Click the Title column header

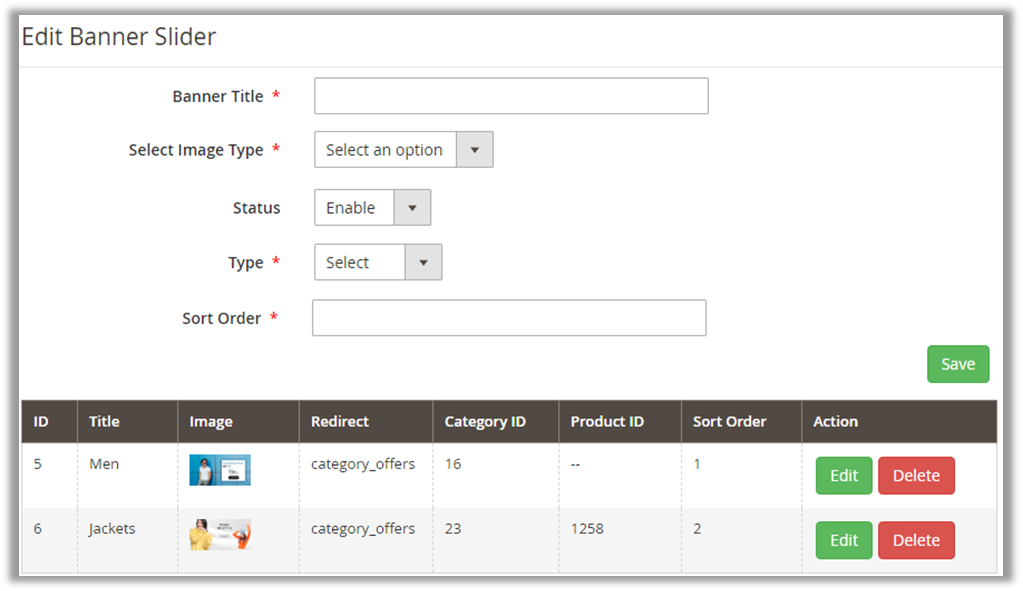coord(104,422)
